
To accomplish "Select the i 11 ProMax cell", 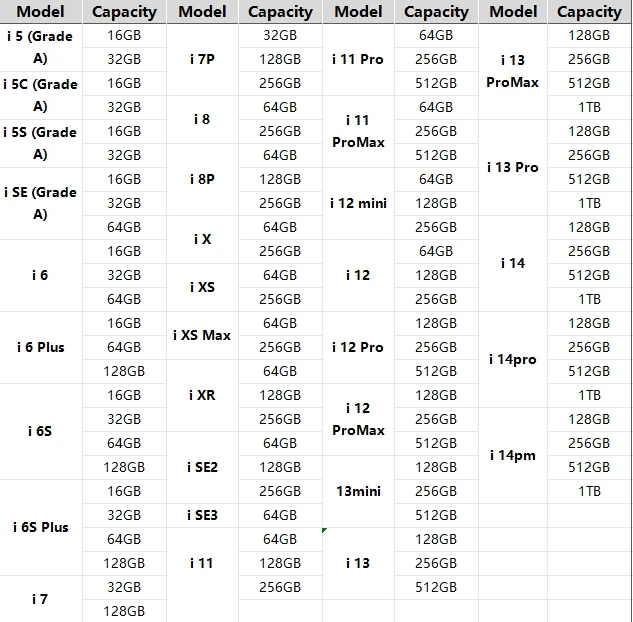I will (358, 131).
